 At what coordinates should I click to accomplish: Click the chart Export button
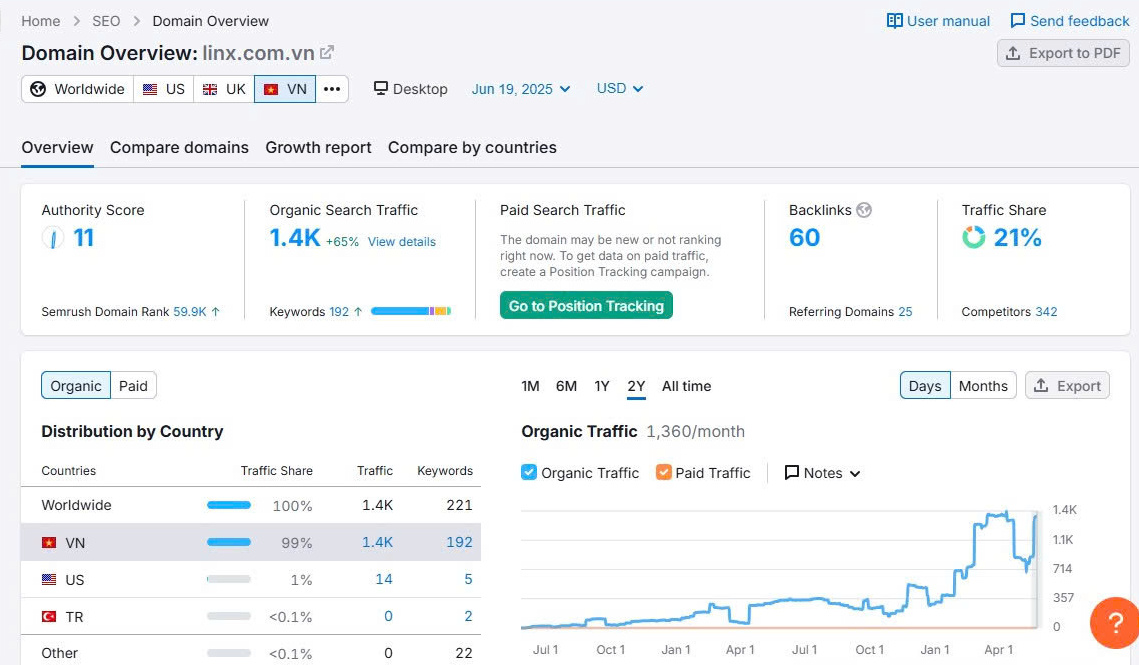[1068, 386]
